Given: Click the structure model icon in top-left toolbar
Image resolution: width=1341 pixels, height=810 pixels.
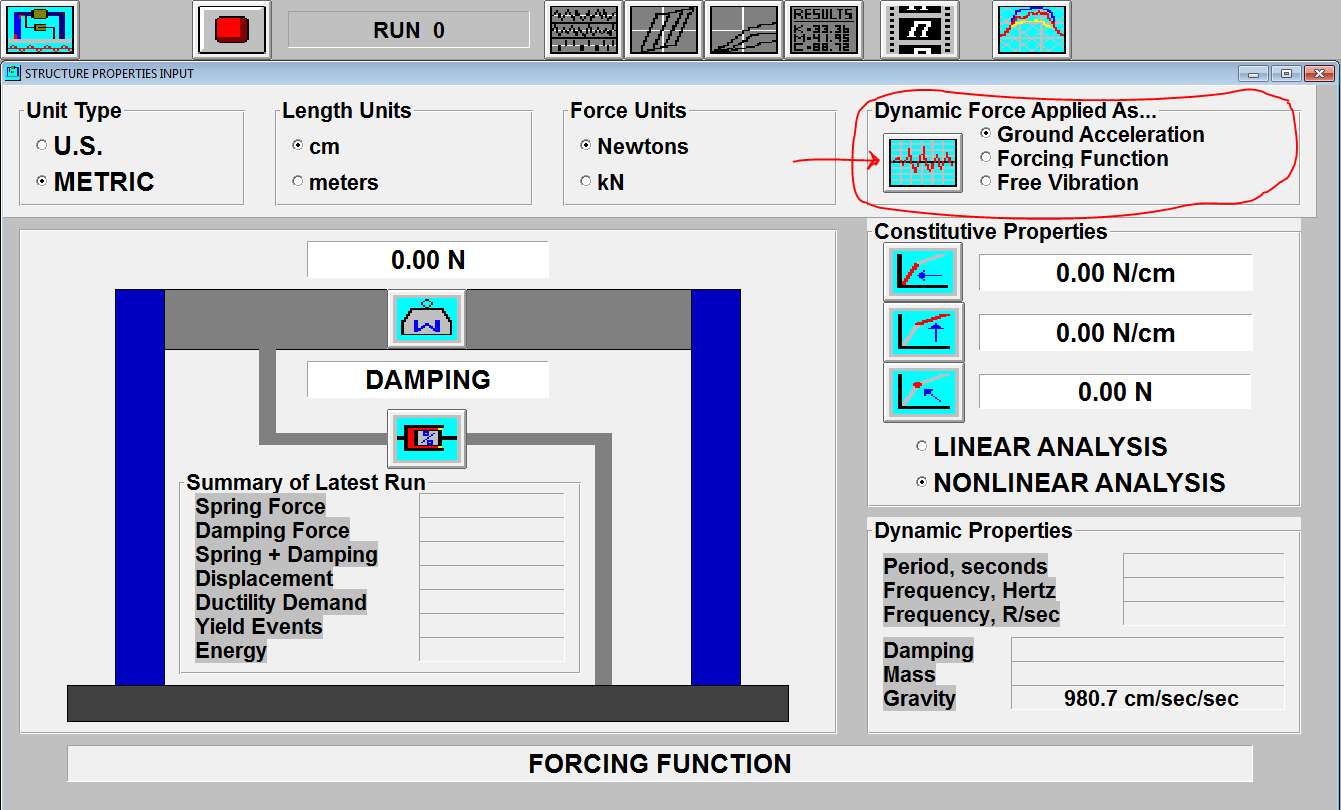Looking at the screenshot, I should [41, 30].
